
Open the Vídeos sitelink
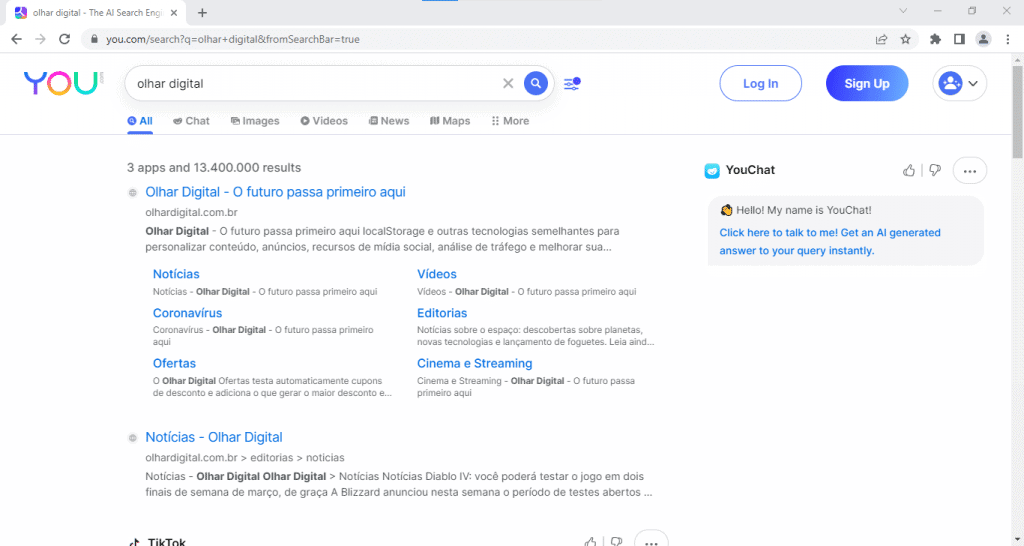pos(436,274)
